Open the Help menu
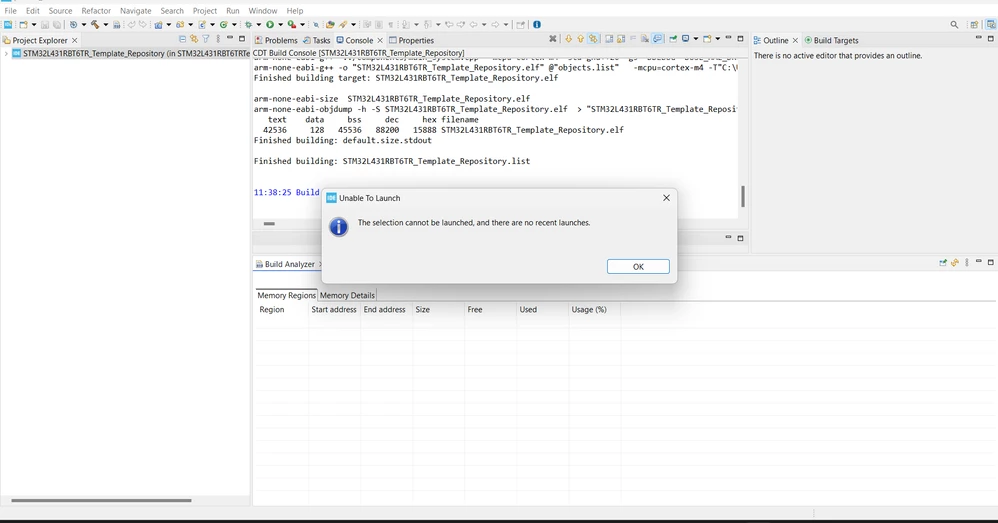The height and width of the screenshot is (523, 998). tap(295, 11)
